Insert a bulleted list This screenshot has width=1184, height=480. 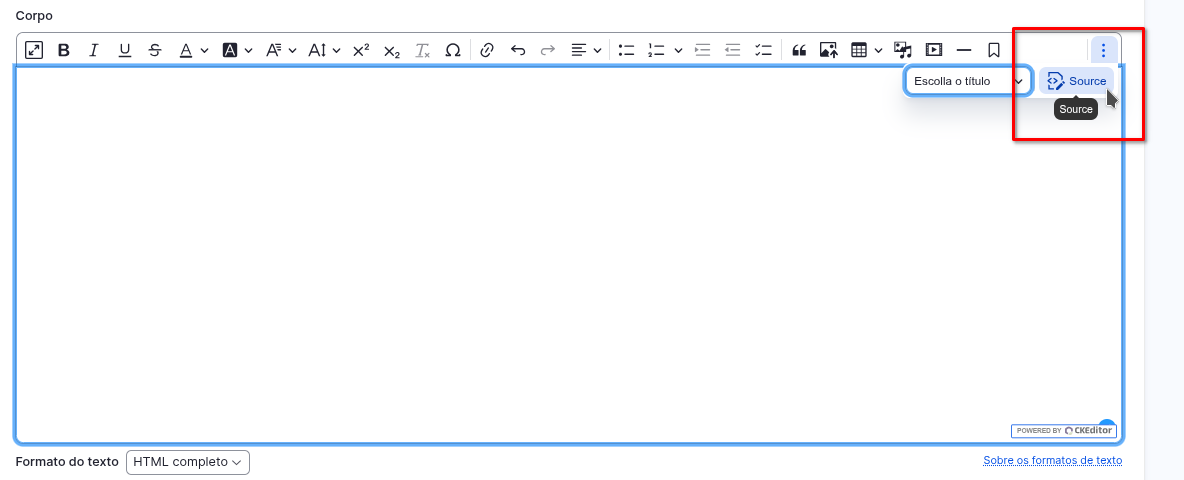click(x=626, y=50)
